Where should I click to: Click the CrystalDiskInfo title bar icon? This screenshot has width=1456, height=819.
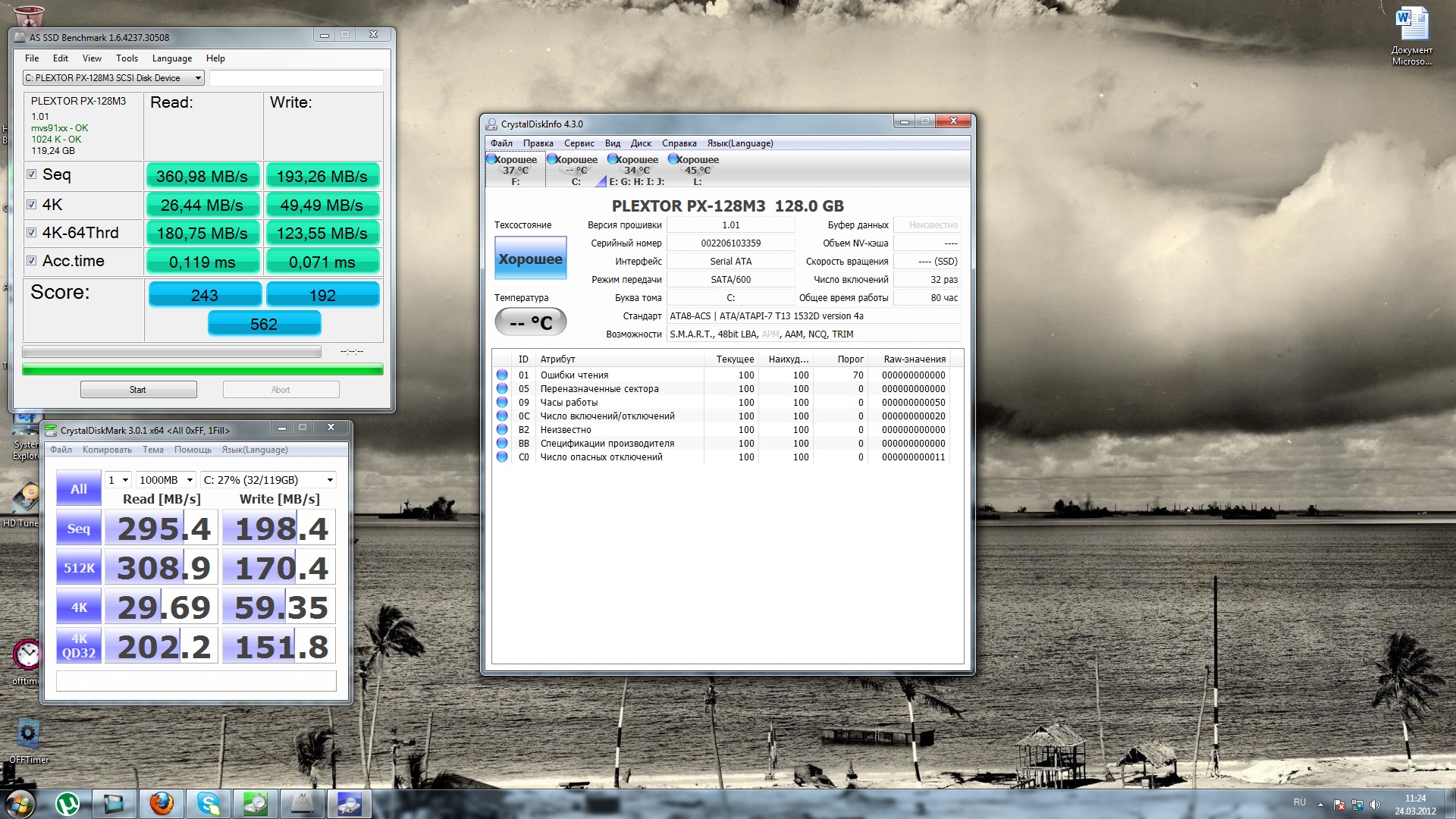point(491,124)
